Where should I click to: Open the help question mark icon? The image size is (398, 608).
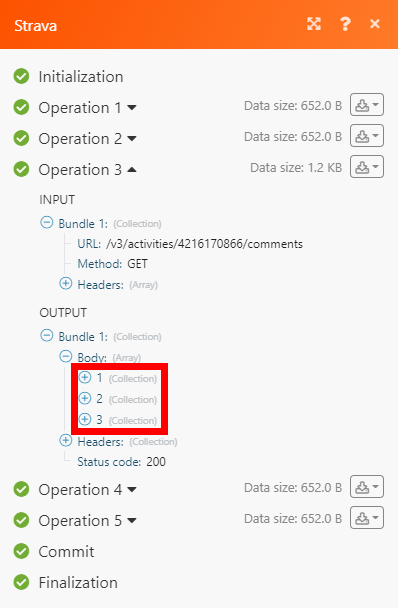pyautogui.click(x=345, y=24)
